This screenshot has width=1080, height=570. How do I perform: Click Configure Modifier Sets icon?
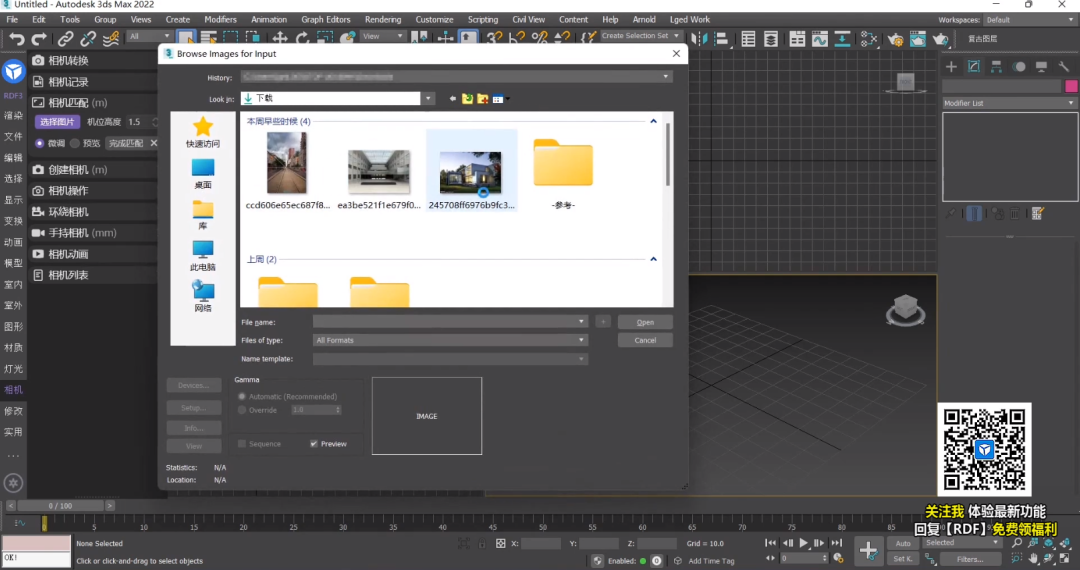[x=1038, y=213]
